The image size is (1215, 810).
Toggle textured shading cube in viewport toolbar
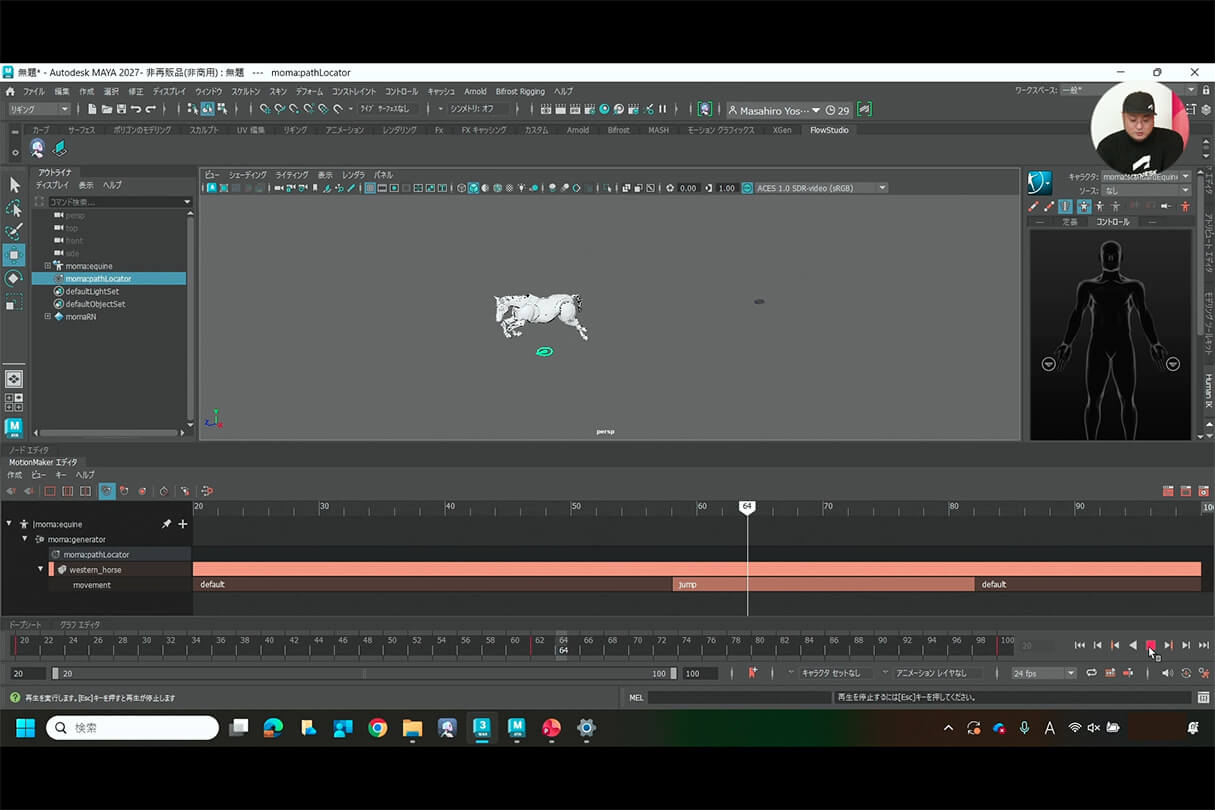click(473, 188)
